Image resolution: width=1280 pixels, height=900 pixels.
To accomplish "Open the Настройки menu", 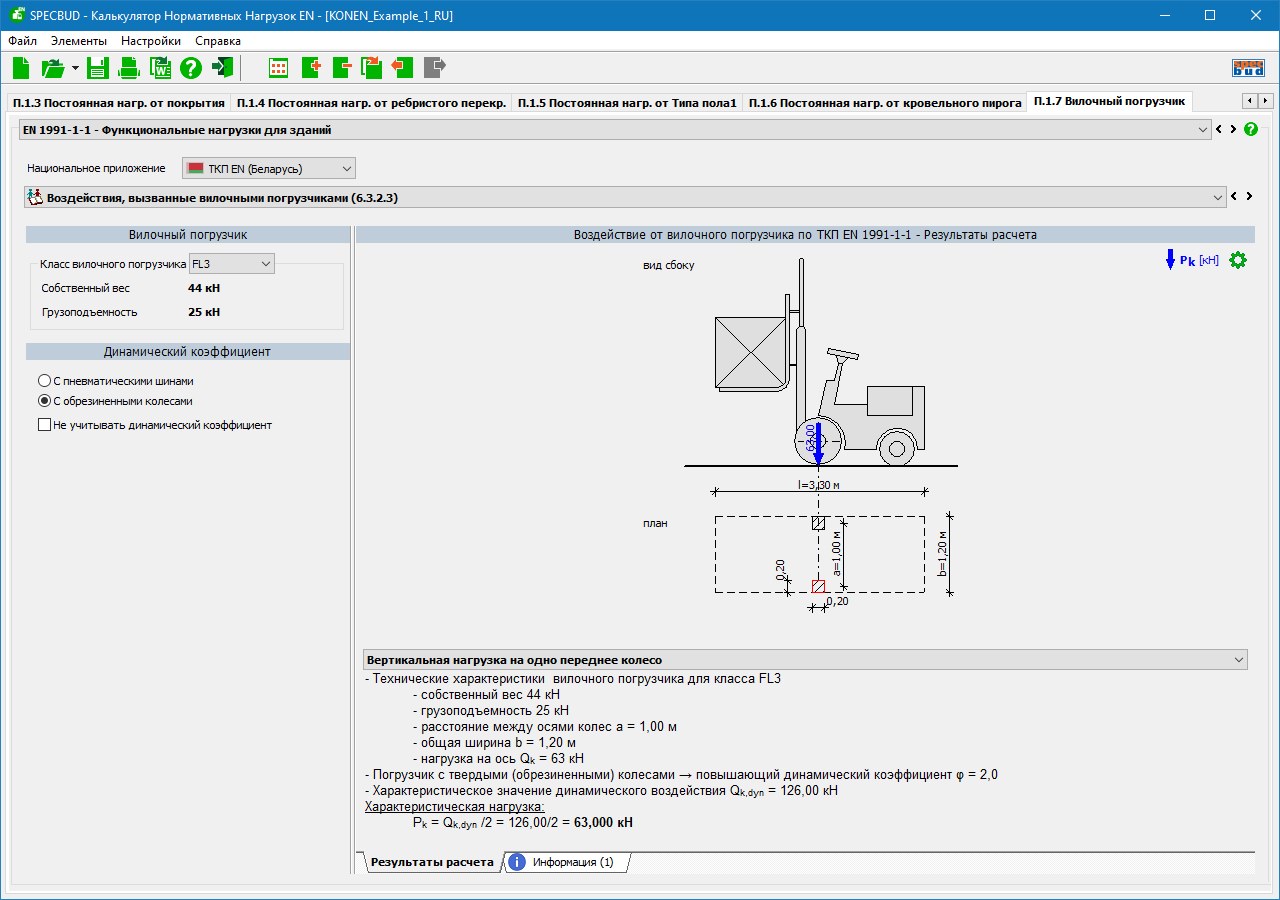I will (x=151, y=41).
